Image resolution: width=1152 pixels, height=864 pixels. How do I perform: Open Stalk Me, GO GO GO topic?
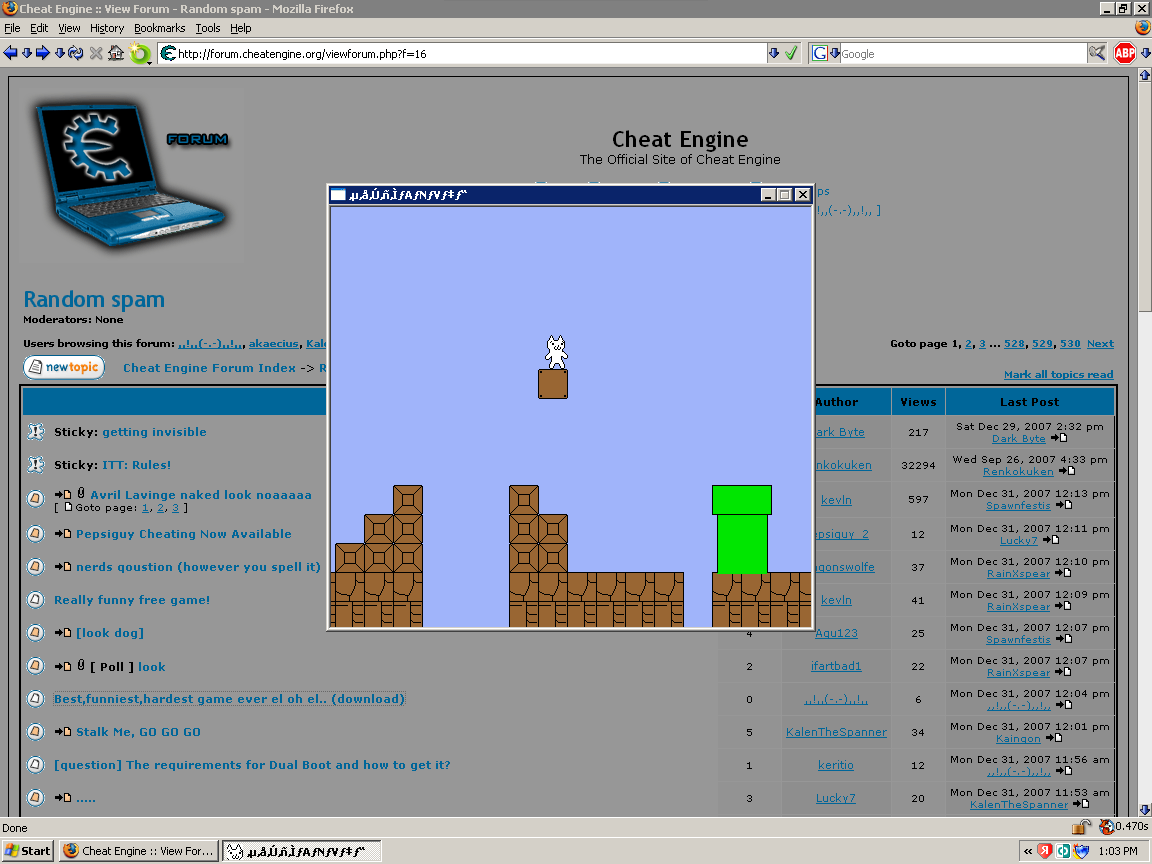138,732
